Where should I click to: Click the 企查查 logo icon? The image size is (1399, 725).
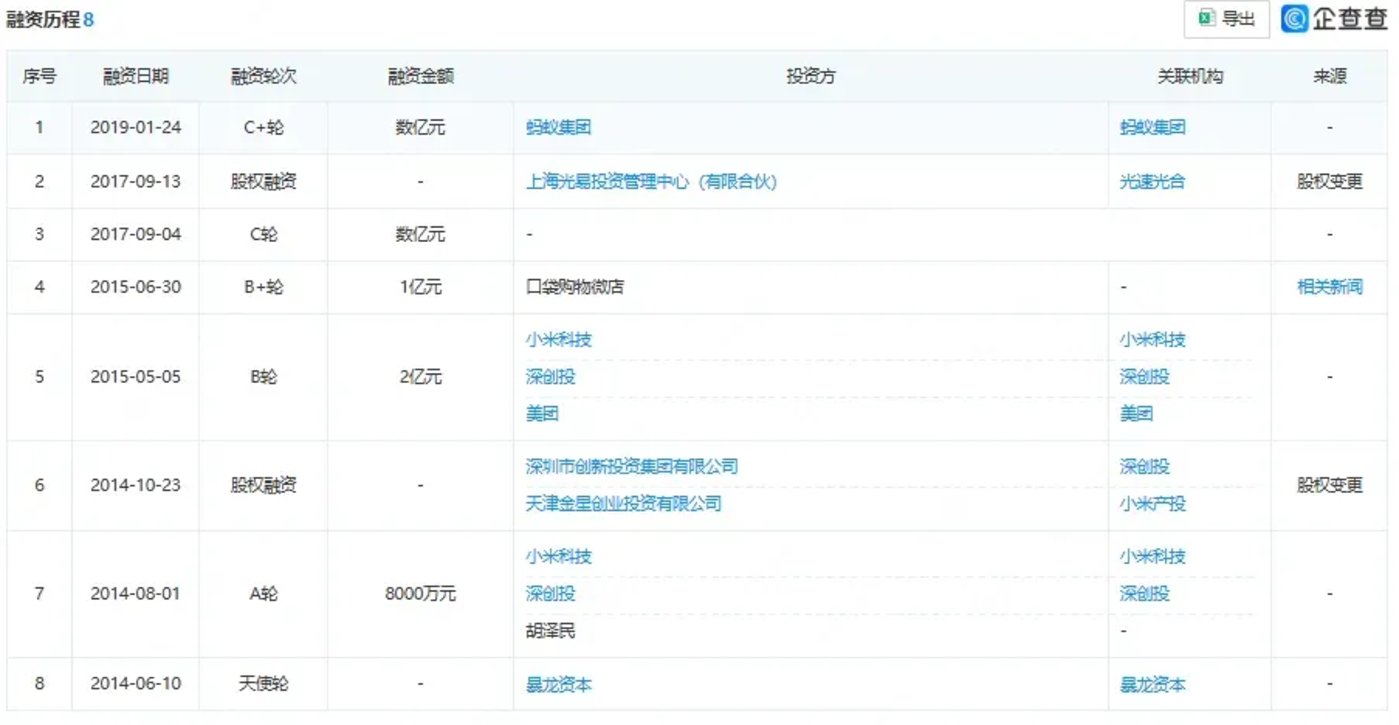pyautogui.click(x=1296, y=19)
